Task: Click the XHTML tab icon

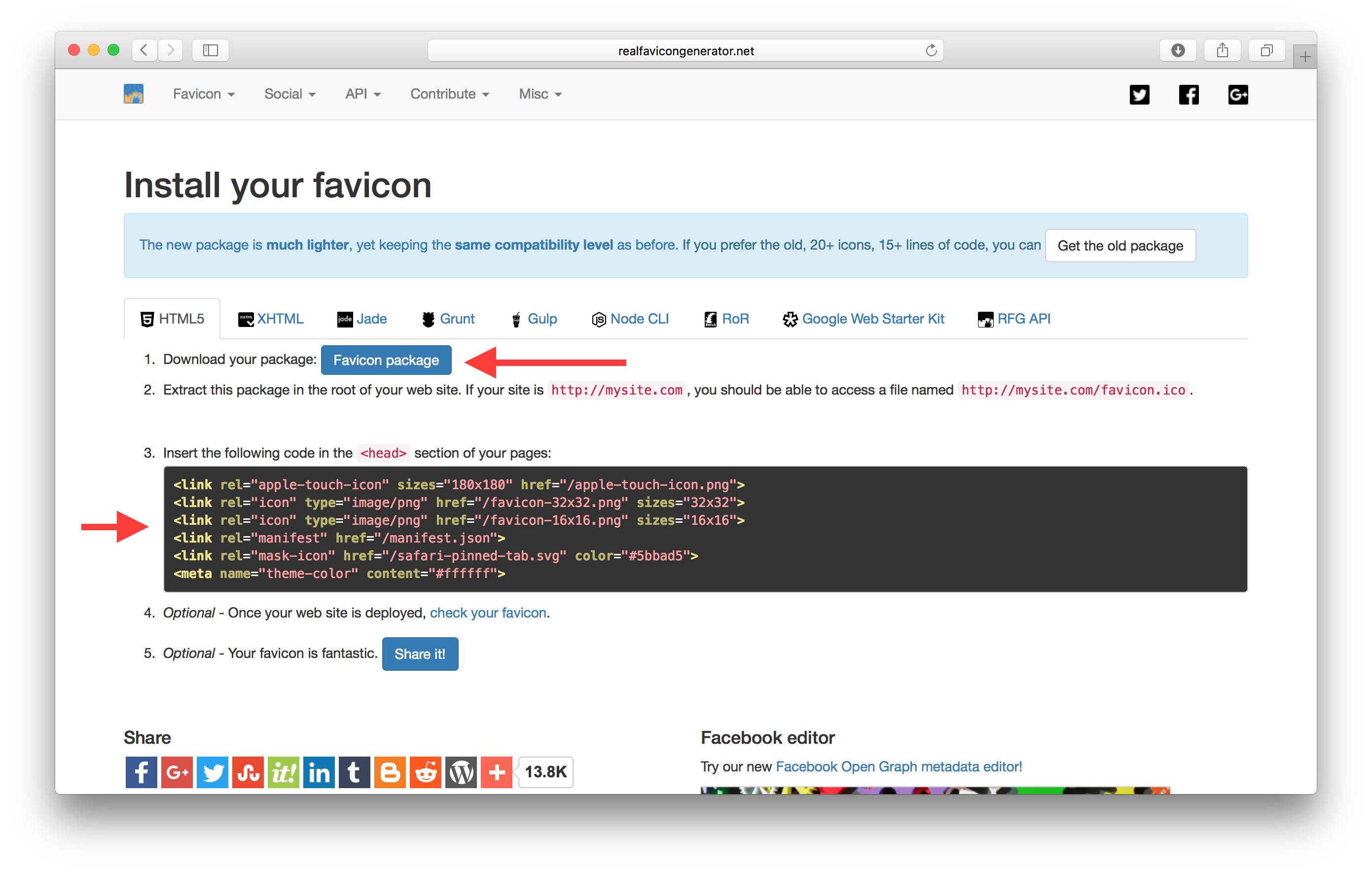Action: click(x=246, y=318)
